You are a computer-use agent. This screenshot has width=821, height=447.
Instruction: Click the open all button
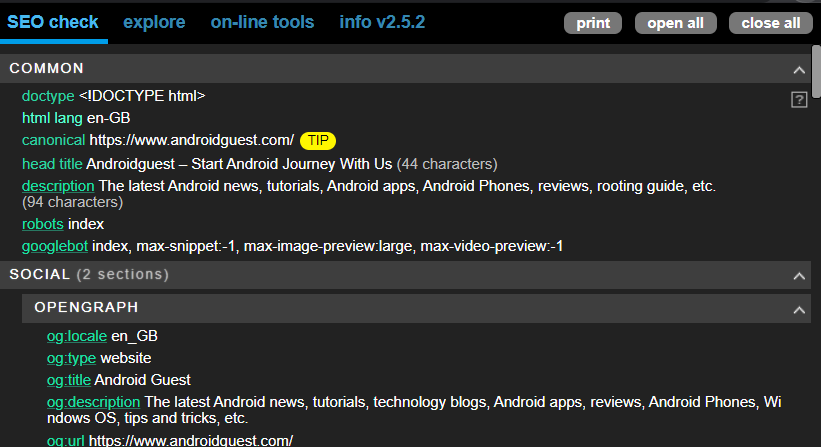click(675, 23)
